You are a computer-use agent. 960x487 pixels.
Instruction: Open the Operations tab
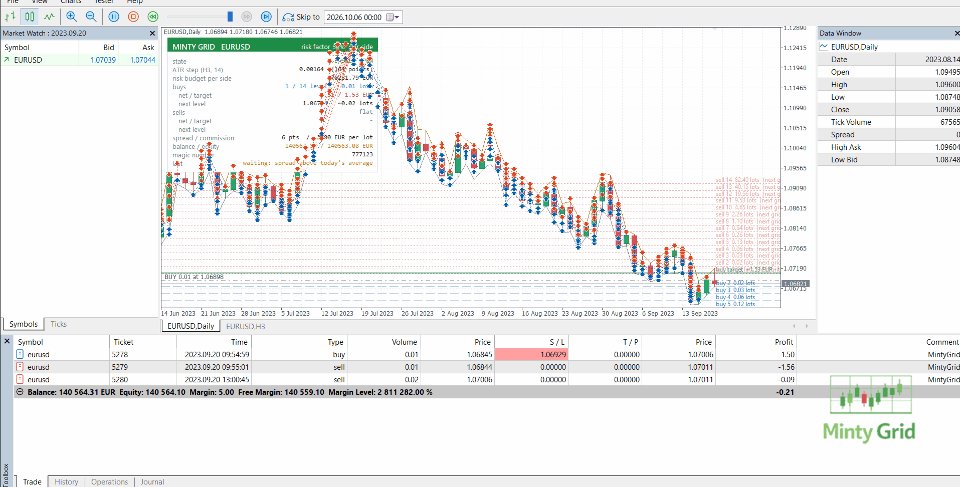click(x=110, y=481)
